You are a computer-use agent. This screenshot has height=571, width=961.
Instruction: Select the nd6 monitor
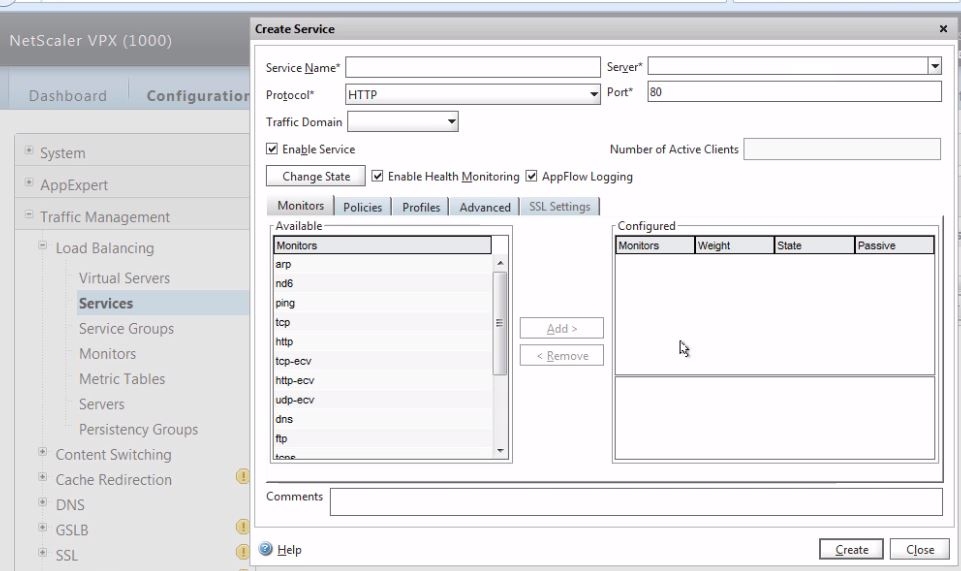[x=382, y=284]
